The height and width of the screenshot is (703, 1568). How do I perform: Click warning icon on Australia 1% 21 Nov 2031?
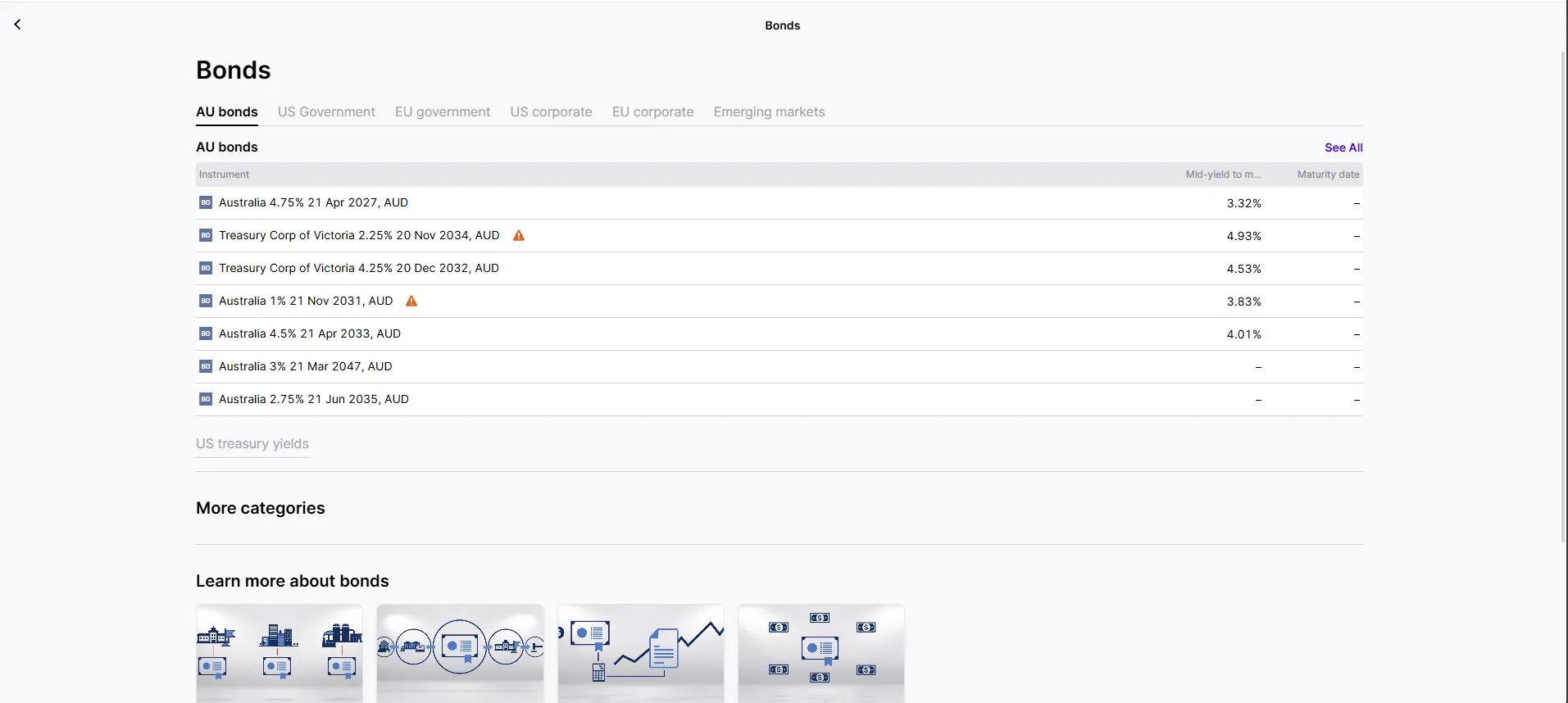pos(411,301)
